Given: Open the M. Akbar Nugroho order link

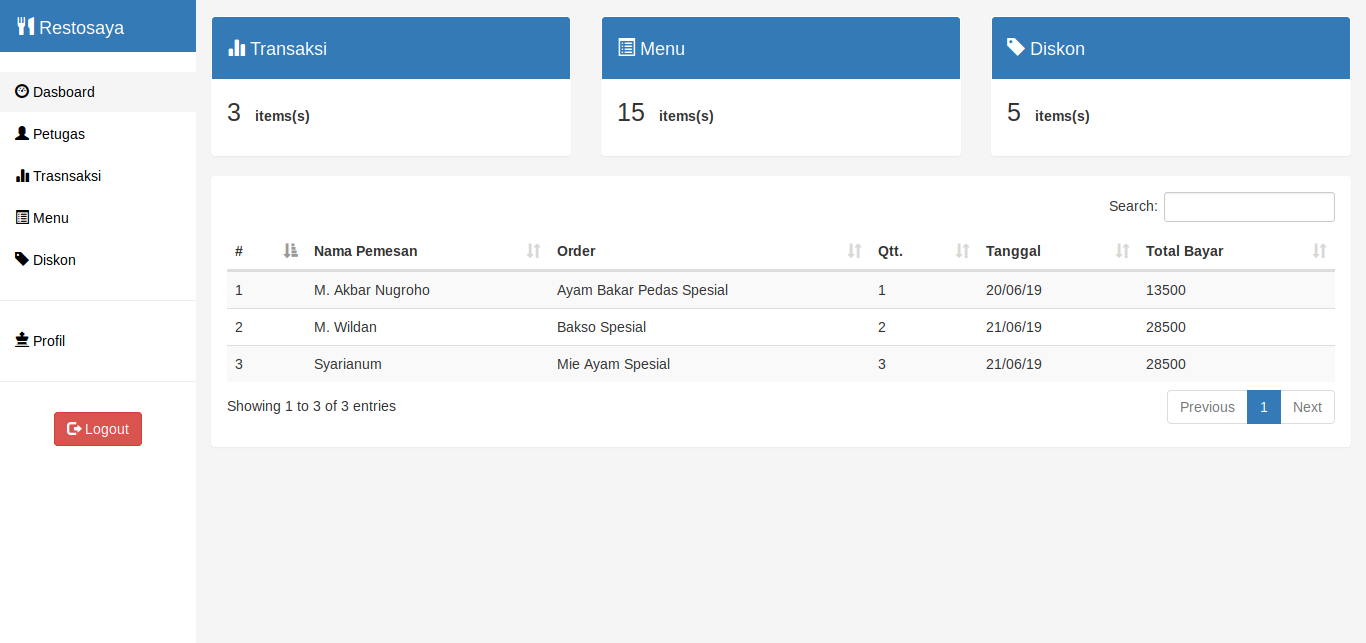Looking at the screenshot, I should pyautogui.click(x=371, y=290).
